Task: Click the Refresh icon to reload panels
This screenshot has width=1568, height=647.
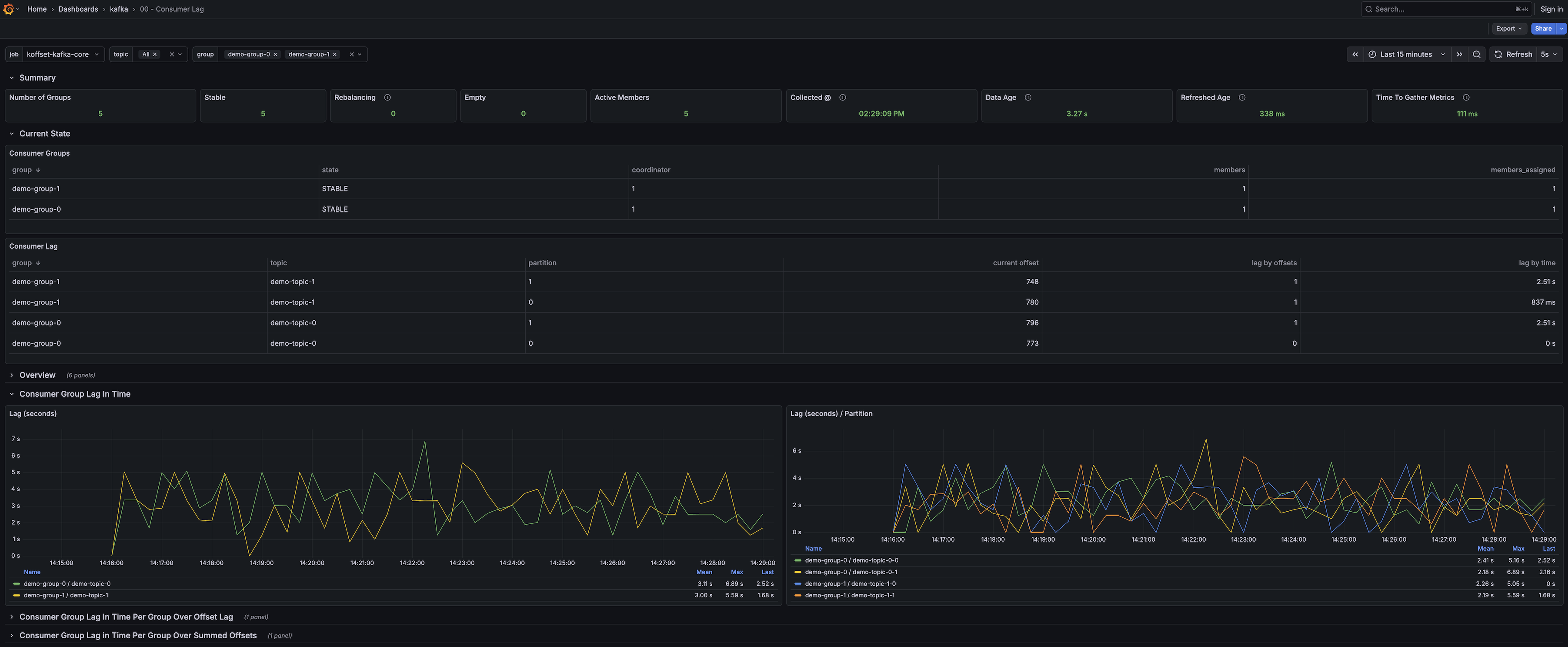Action: coord(1498,54)
